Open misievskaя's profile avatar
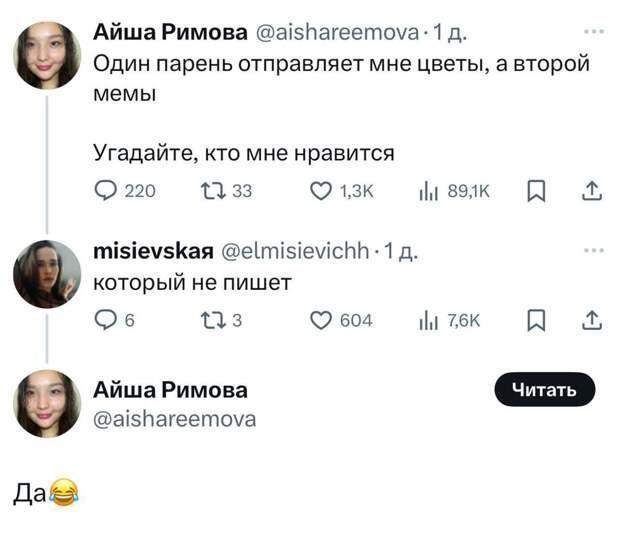Image resolution: width=620 pixels, height=537 pixels. [x=47, y=273]
